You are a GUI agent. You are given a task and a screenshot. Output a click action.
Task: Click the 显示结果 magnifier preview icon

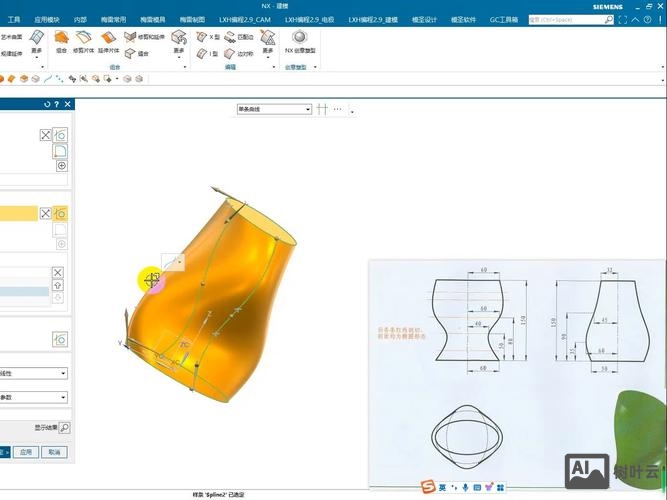tap(64, 427)
